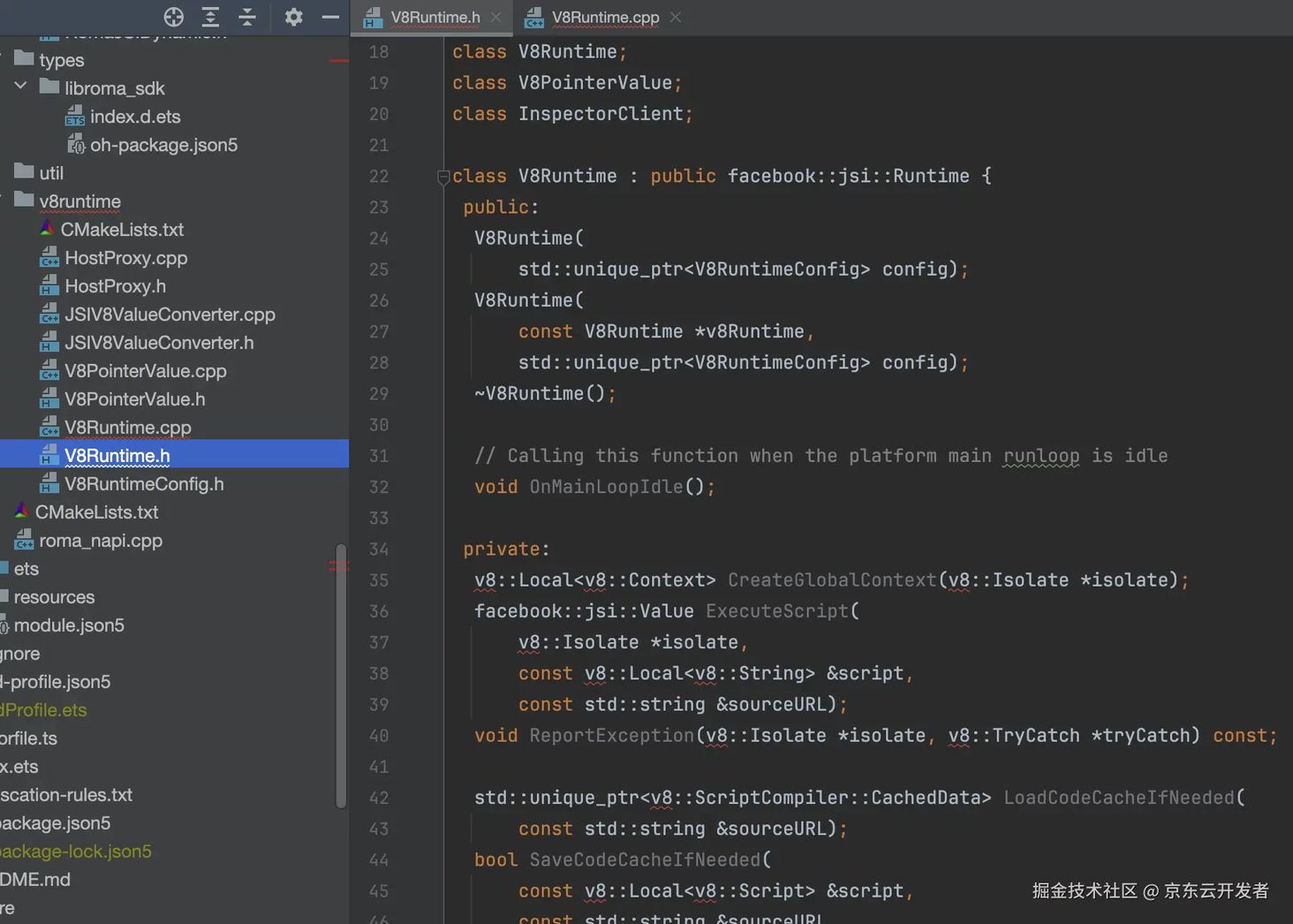Click the Collapse All icon in project toolbar
Screen dimensions: 1293x924
[x=247, y=17]
